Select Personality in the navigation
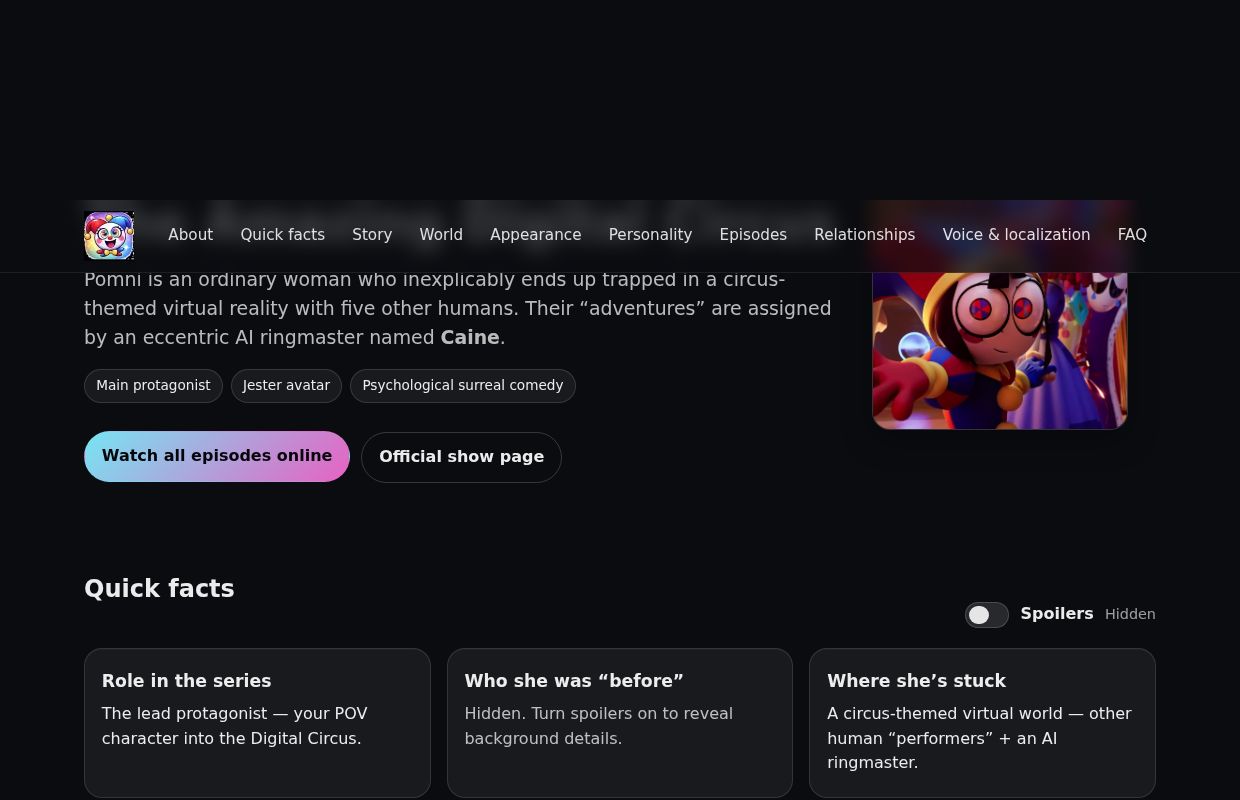The height and width of the screenshot is (800, 1240). (x=650, y=235)
